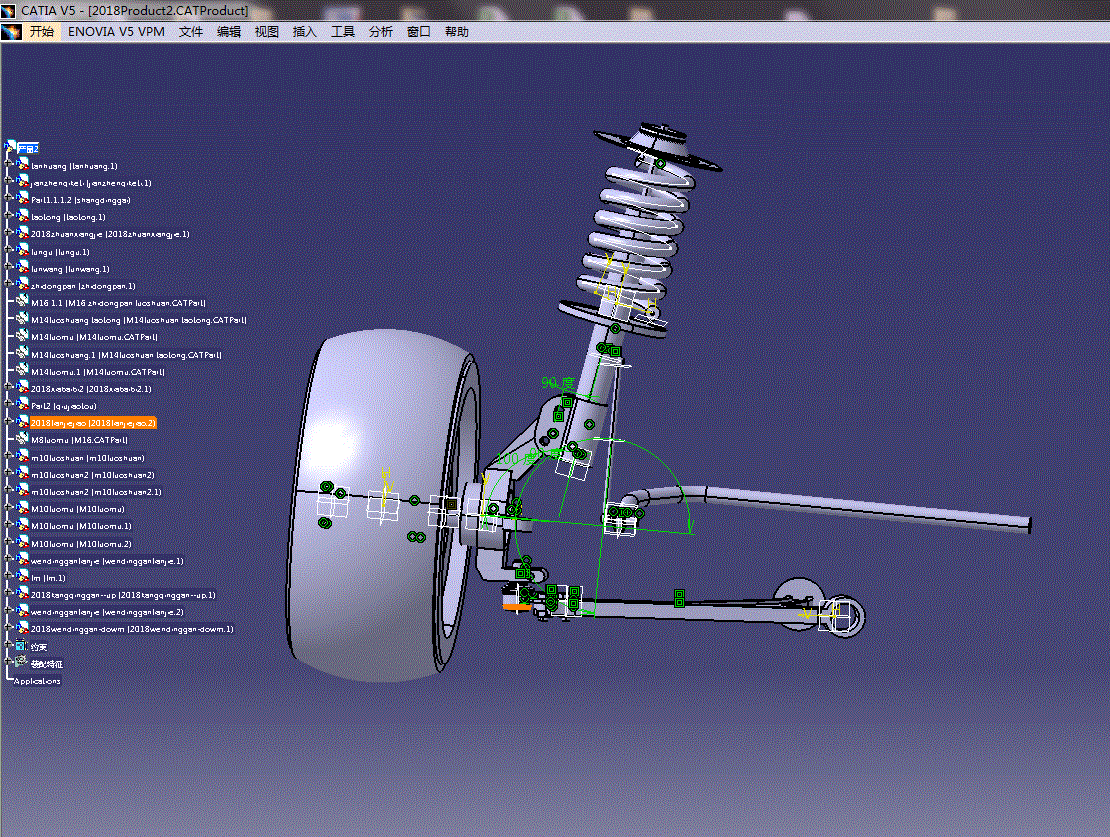Image resolution: width=1110 pixels, height=837 pixels.
Task: Click the product icon of Part1.1.1.2 (shangdinggai)
Action: pyautogui.click(x=23, y=199)
